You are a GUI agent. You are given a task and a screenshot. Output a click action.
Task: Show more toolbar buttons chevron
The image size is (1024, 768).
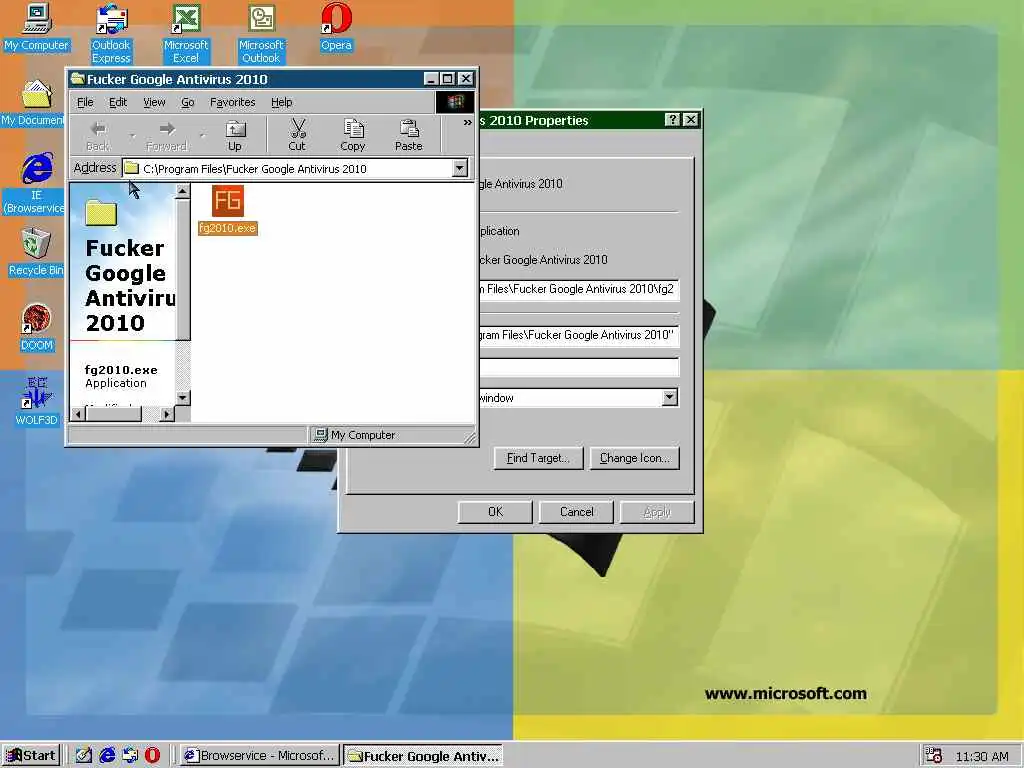pyautogui.click(x=467, y=123)
